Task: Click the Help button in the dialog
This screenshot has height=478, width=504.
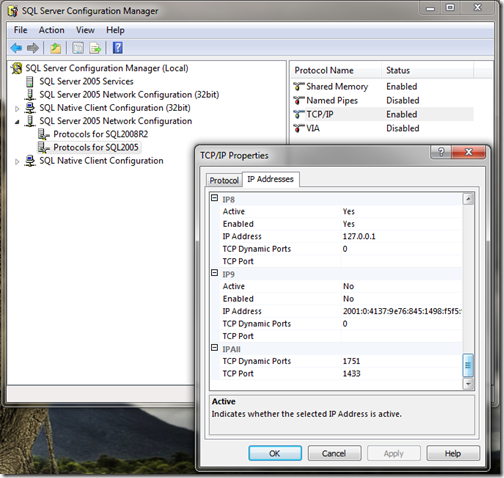Action: (453, 453)
